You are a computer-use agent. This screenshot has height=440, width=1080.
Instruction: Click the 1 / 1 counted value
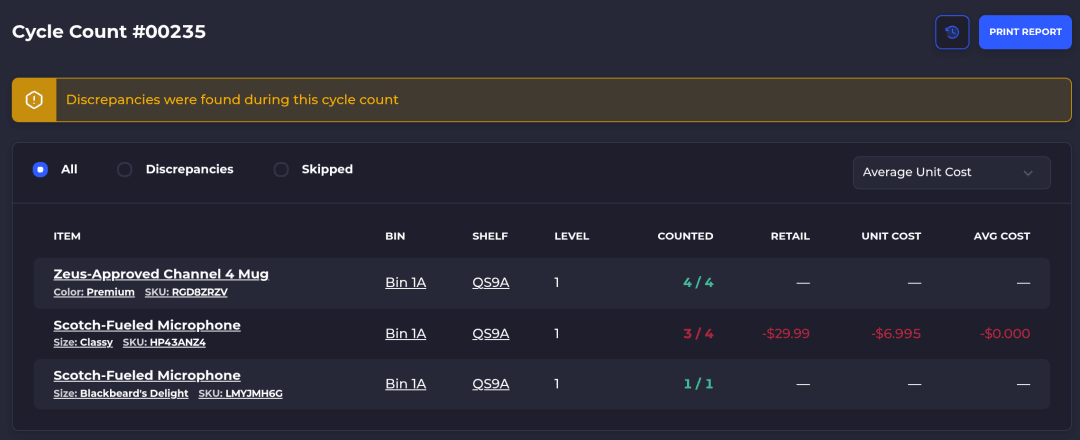click(698, 384)
